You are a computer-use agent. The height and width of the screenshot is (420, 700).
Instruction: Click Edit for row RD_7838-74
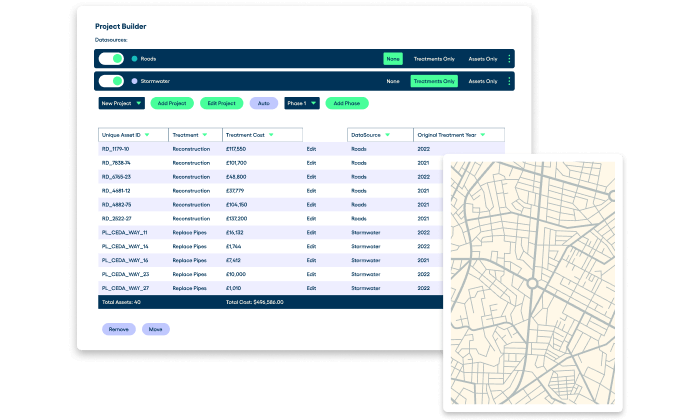(311, 163)
